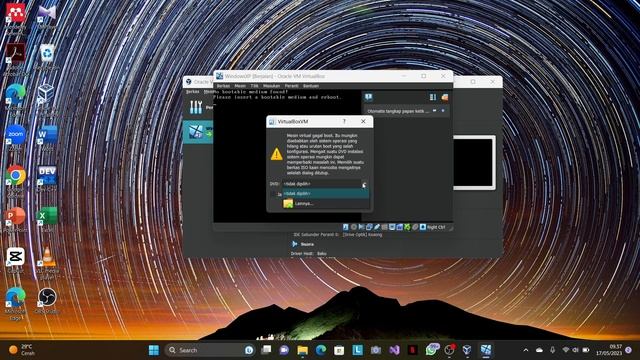
Task: Open the clock and date flyout
Action: tap(609, 350)
